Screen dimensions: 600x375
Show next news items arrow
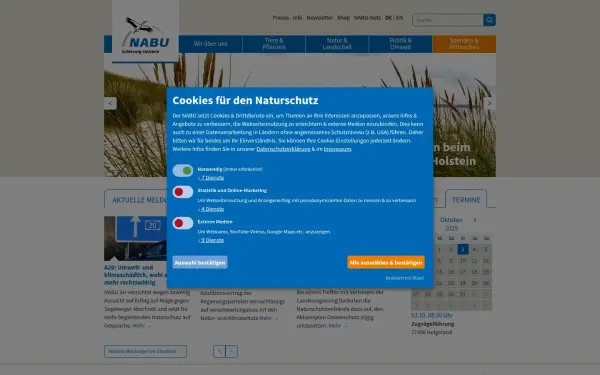pyautogui.click(x=232, y=351)
